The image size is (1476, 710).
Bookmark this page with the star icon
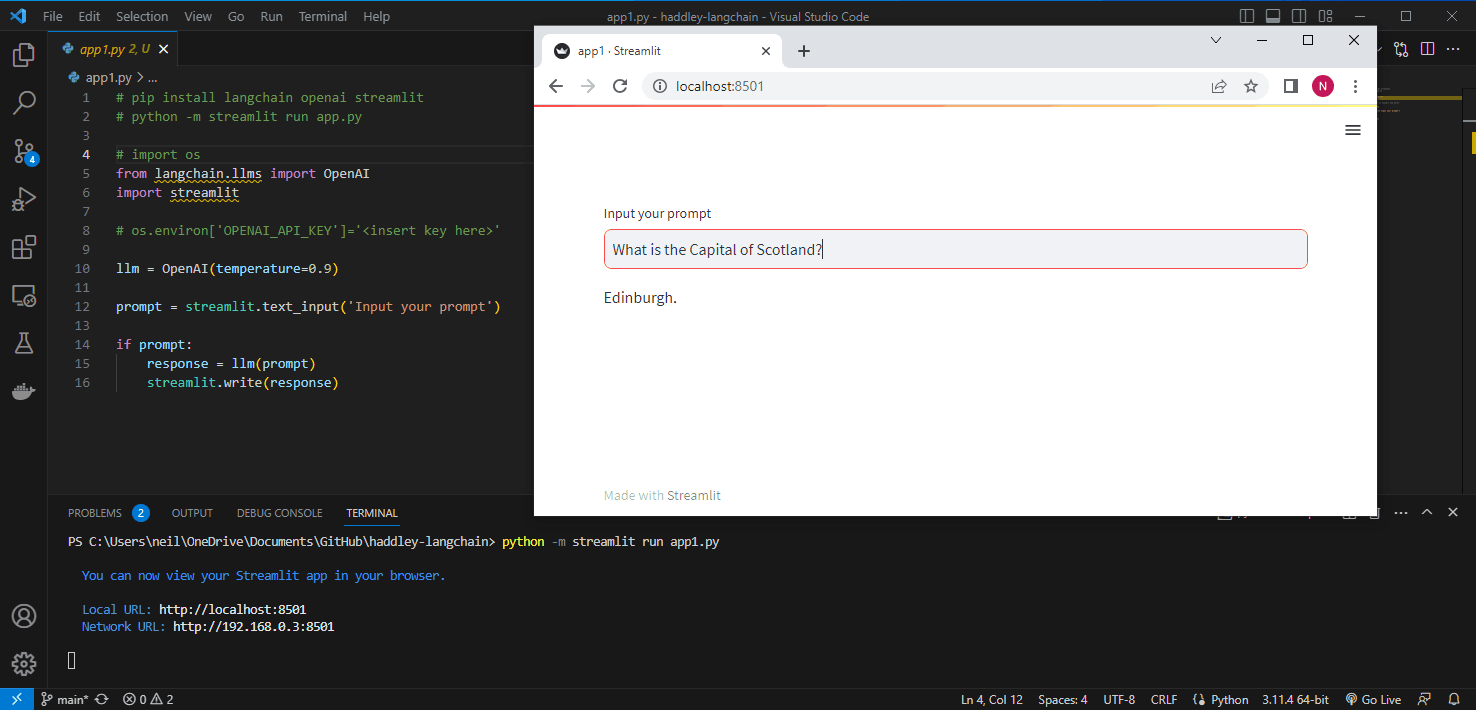click(x=1250, y=86)
